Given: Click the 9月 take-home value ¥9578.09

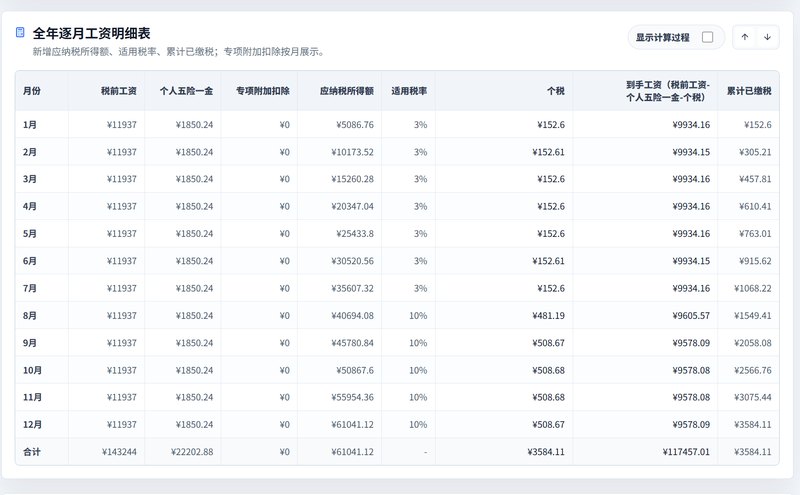Looking at the screenshot, I should pos(691,343).
